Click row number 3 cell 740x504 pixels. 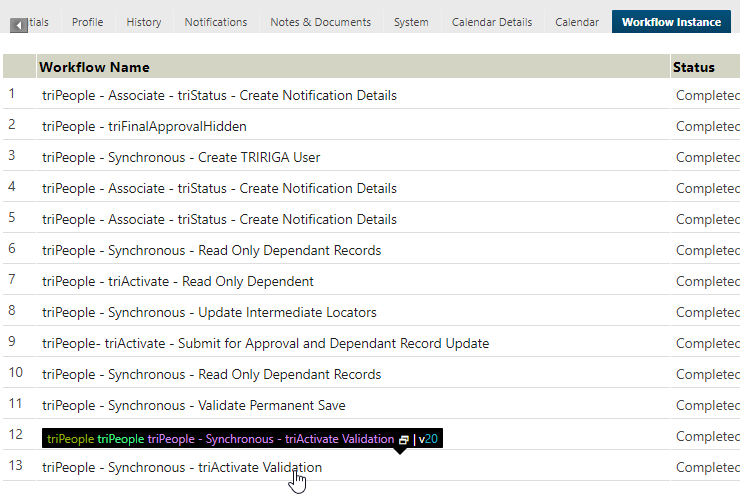19,155
